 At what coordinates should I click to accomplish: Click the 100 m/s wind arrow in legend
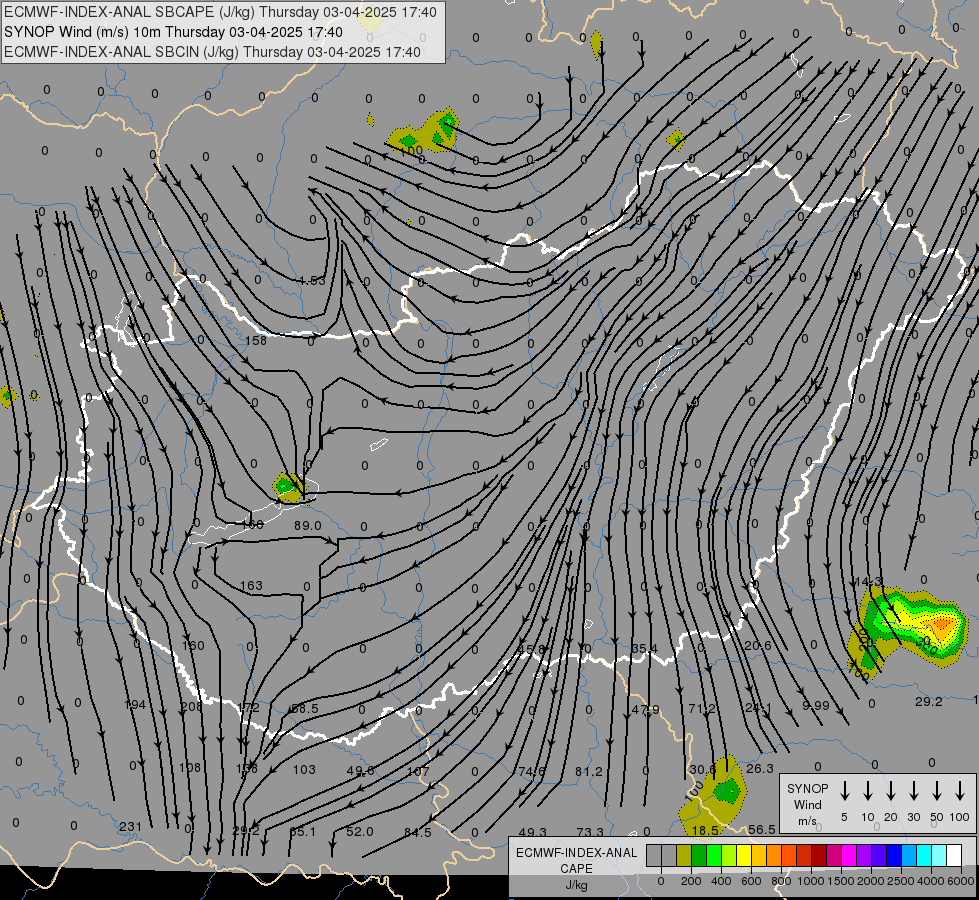click(960, 791)
